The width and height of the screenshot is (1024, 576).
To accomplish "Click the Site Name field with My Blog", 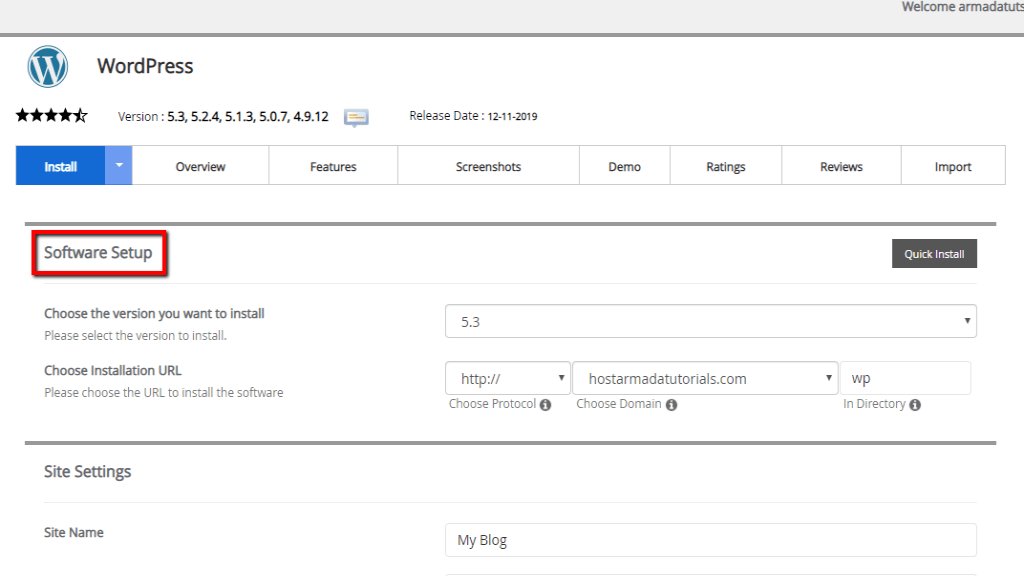I will tap(711, 540).
